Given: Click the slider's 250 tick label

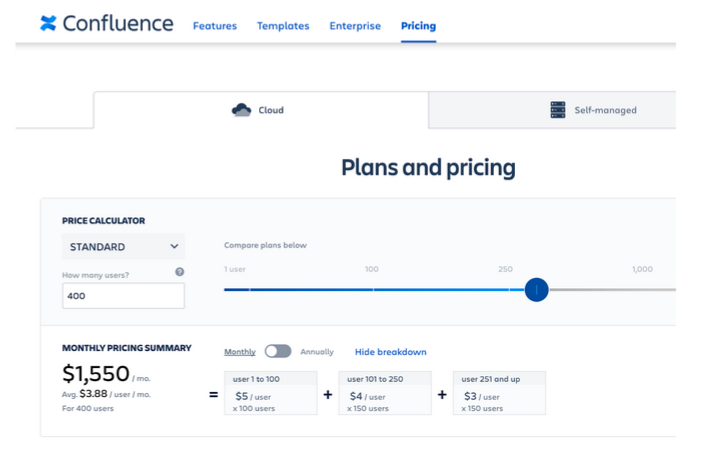Looking at the screenshot, I should [505, 269].
